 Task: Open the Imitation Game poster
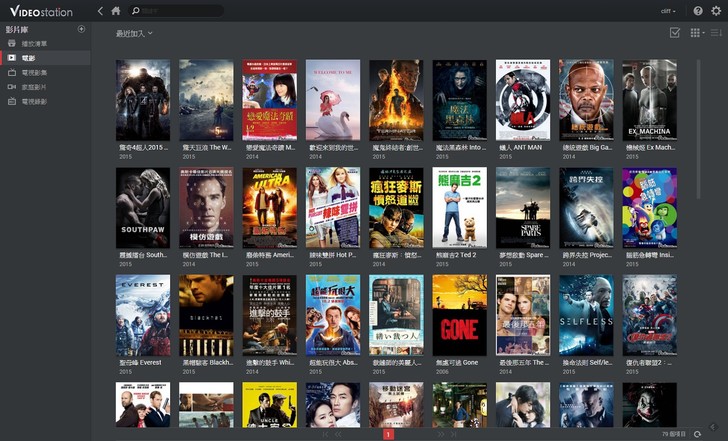coord(206,208)
